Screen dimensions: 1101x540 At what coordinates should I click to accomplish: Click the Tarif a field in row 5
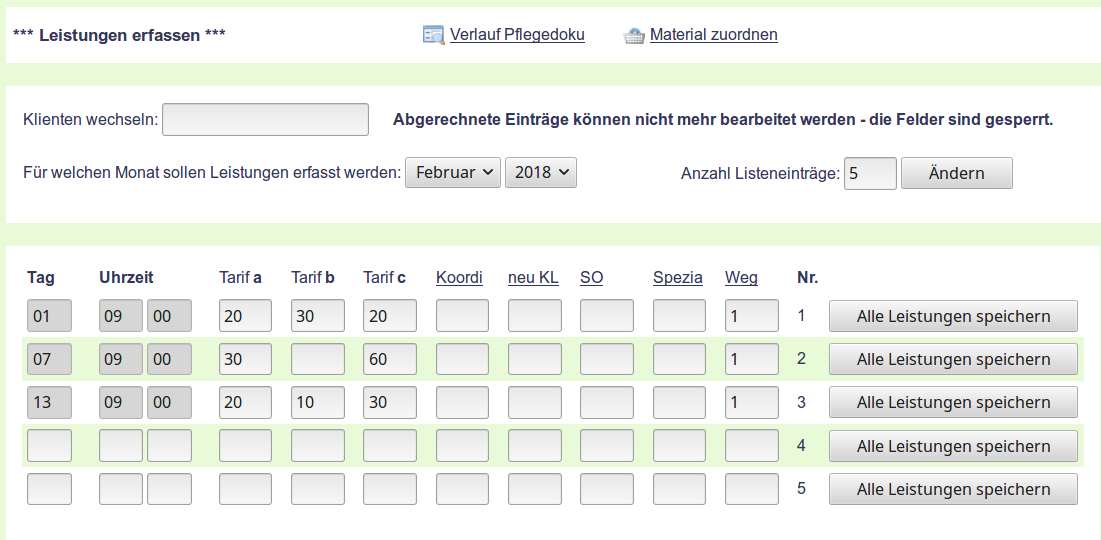pyautogui.click(x=245, y=489)
